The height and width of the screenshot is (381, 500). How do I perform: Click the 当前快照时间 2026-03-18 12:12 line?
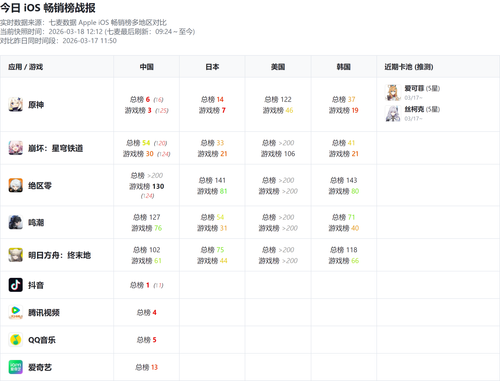click(x=97, y=32)
